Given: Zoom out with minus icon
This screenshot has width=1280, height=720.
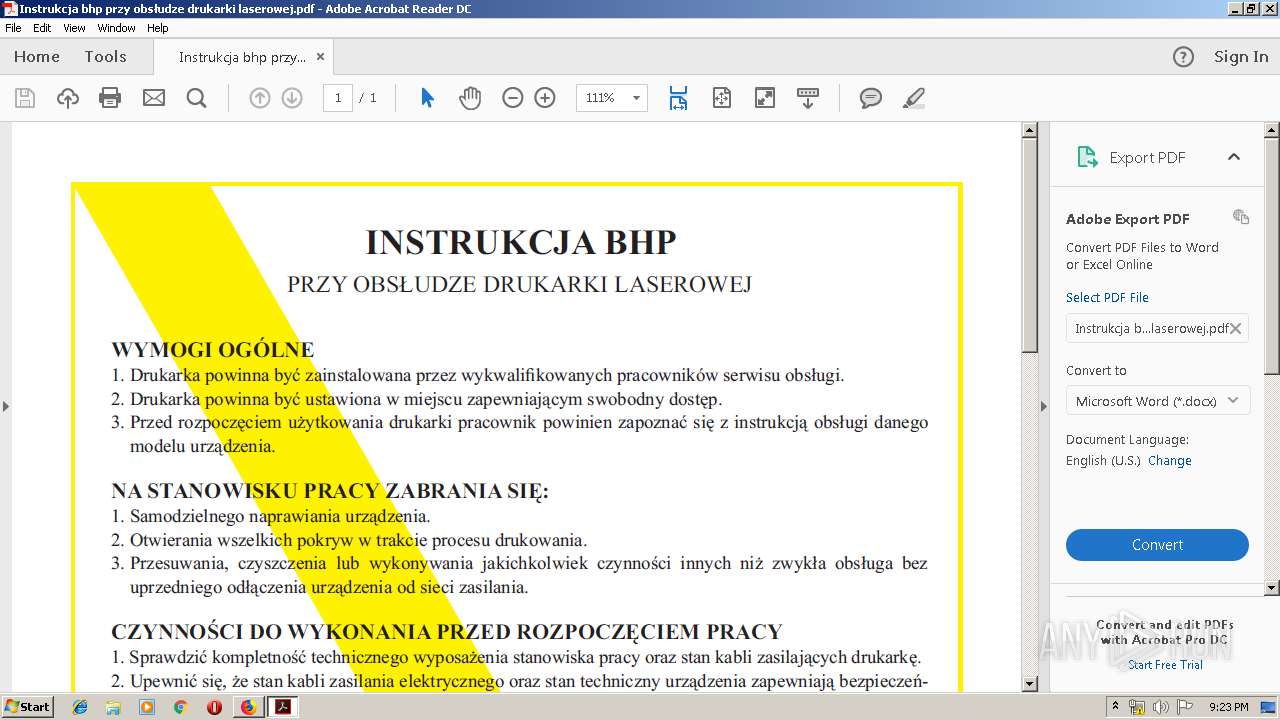Looking at the screenshot, I should click(x=513, y=98).
